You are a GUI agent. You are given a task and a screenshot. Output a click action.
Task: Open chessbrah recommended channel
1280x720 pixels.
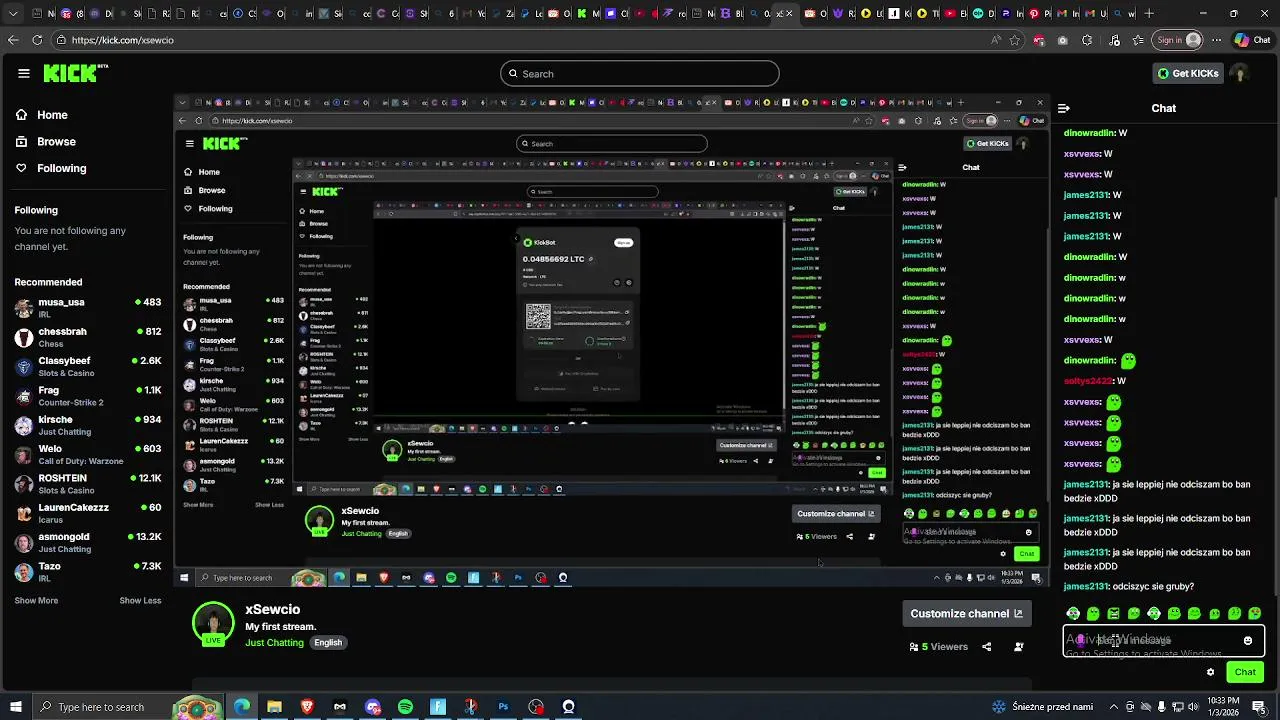[x=88, y=337]
